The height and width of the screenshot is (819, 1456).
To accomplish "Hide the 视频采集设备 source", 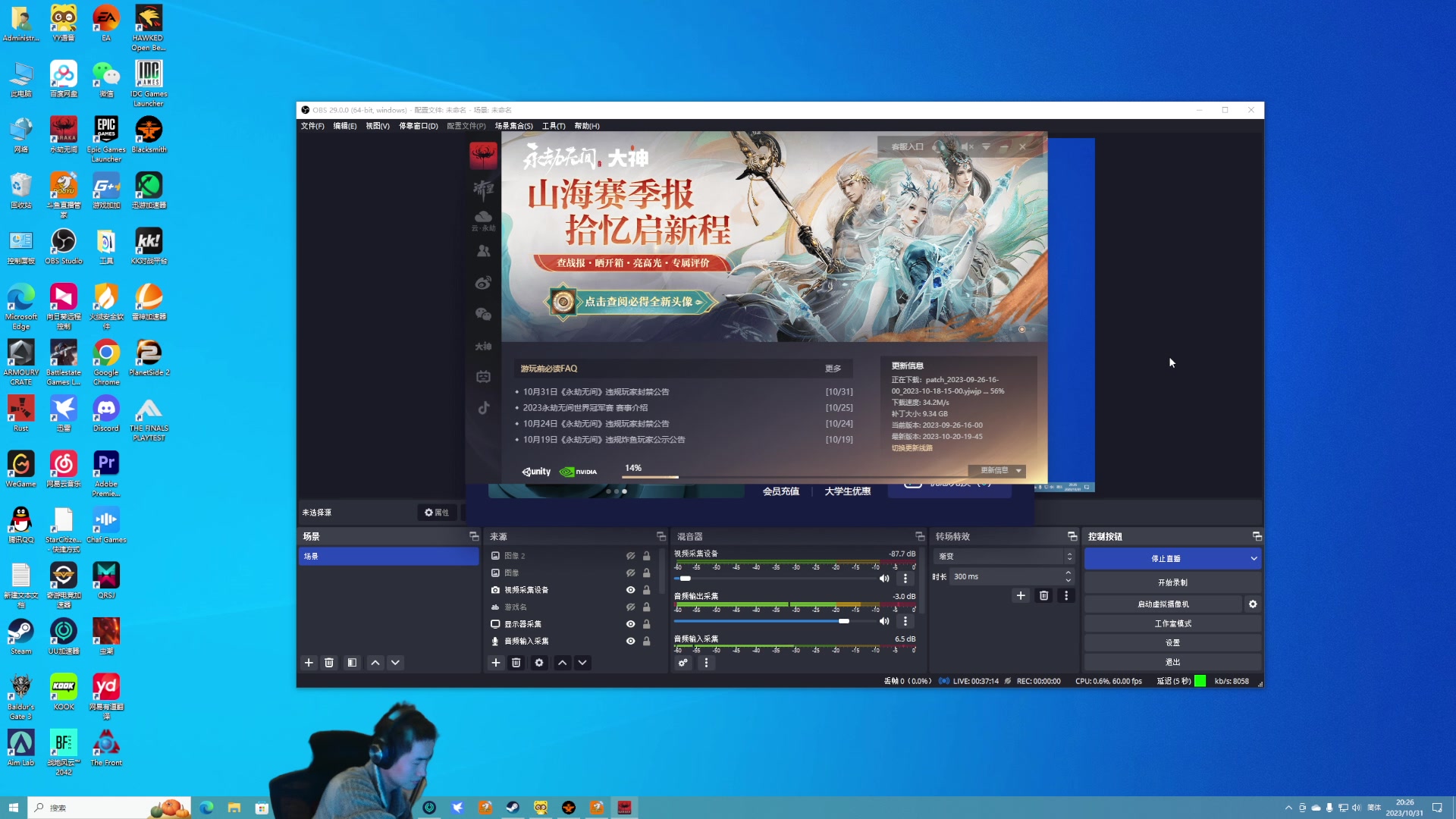I will point(630,590).
